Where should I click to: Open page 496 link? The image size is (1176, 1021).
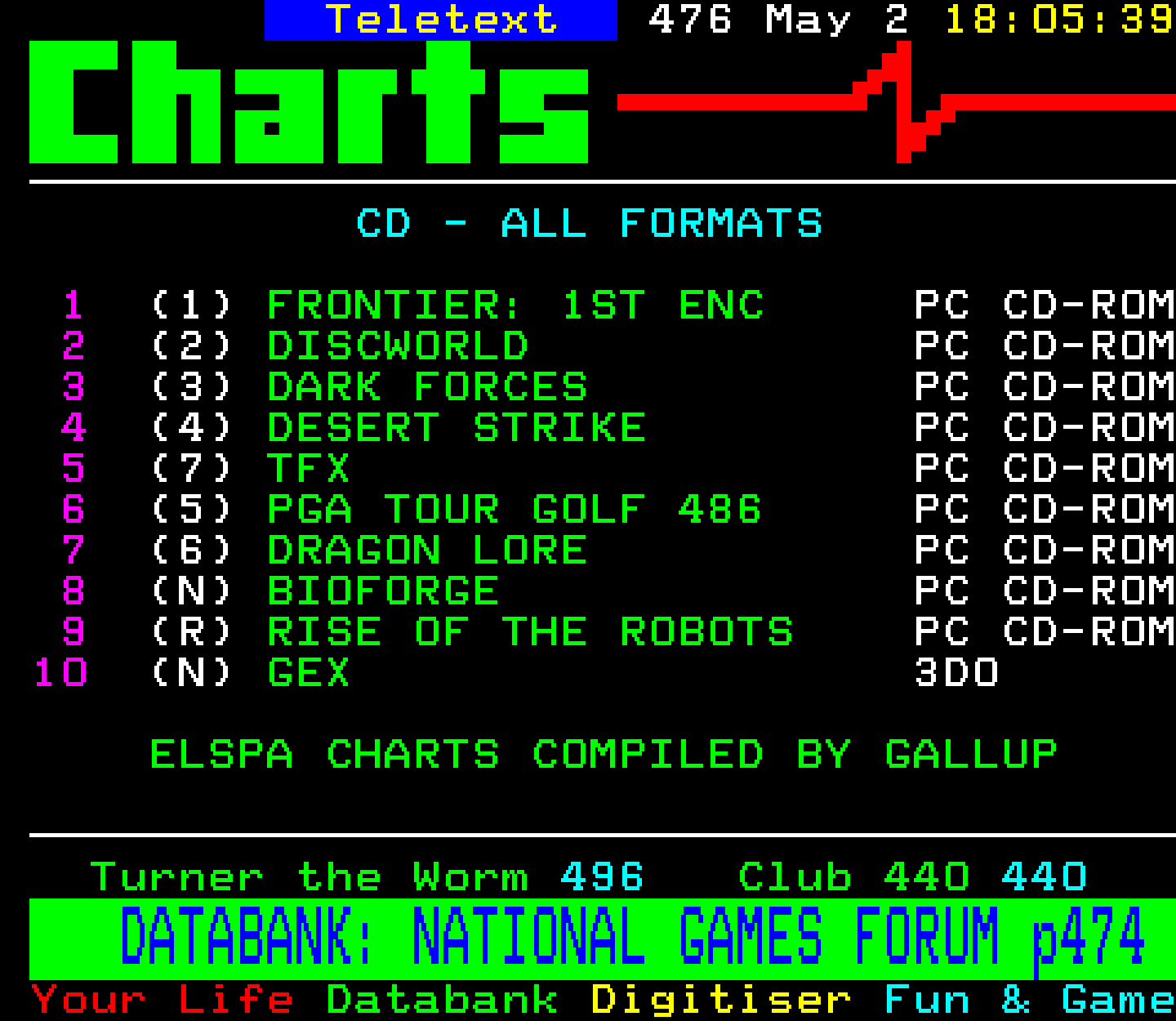point(603,877)
